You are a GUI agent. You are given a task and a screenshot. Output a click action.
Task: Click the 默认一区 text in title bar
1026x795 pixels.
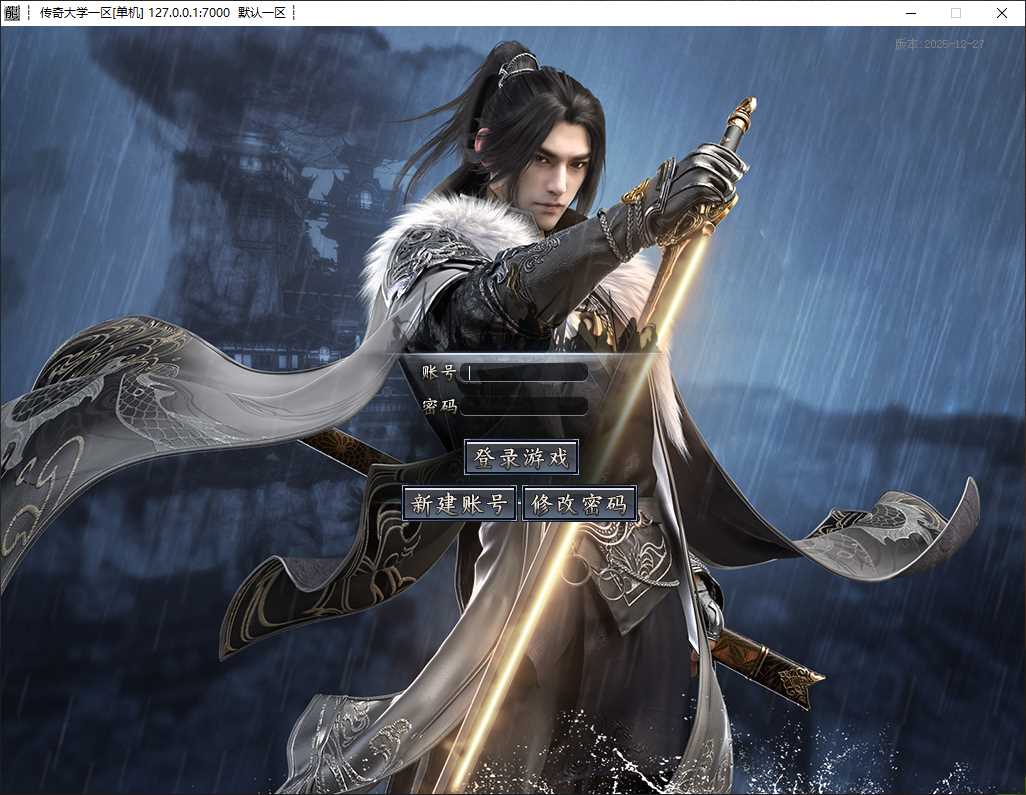coord(262,12)
